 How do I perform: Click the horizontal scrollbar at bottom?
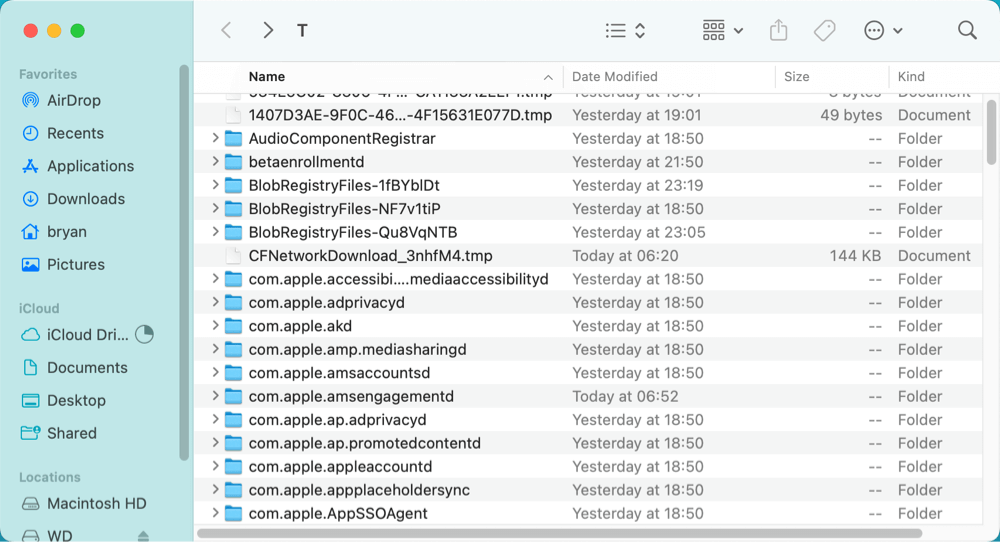(559, 533)
